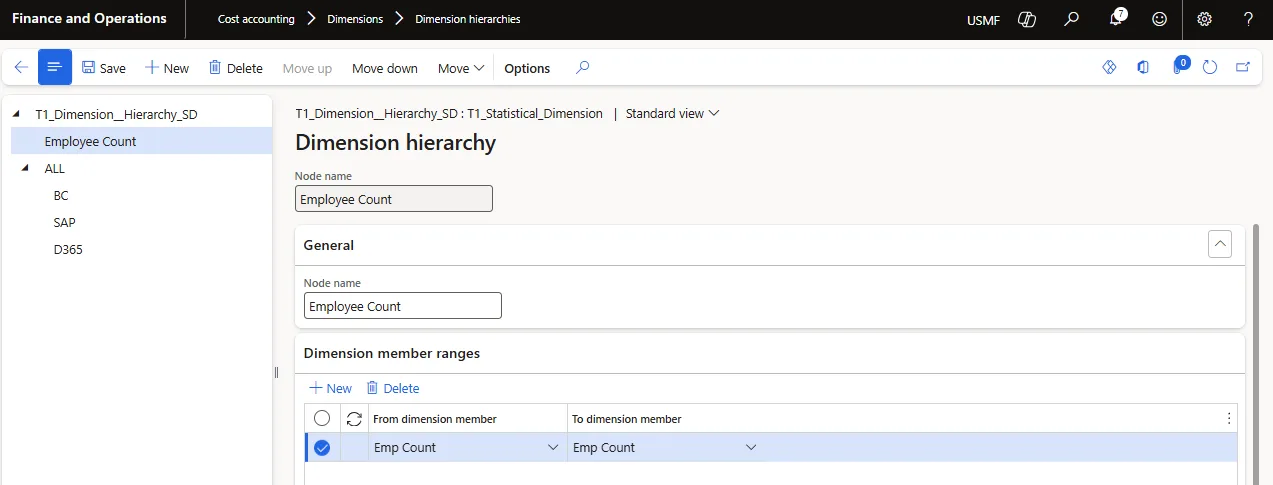Viewport: 1273px width, 485px height.
Task: Open the From dimension member dropdown
Action: tap(553, 448)
